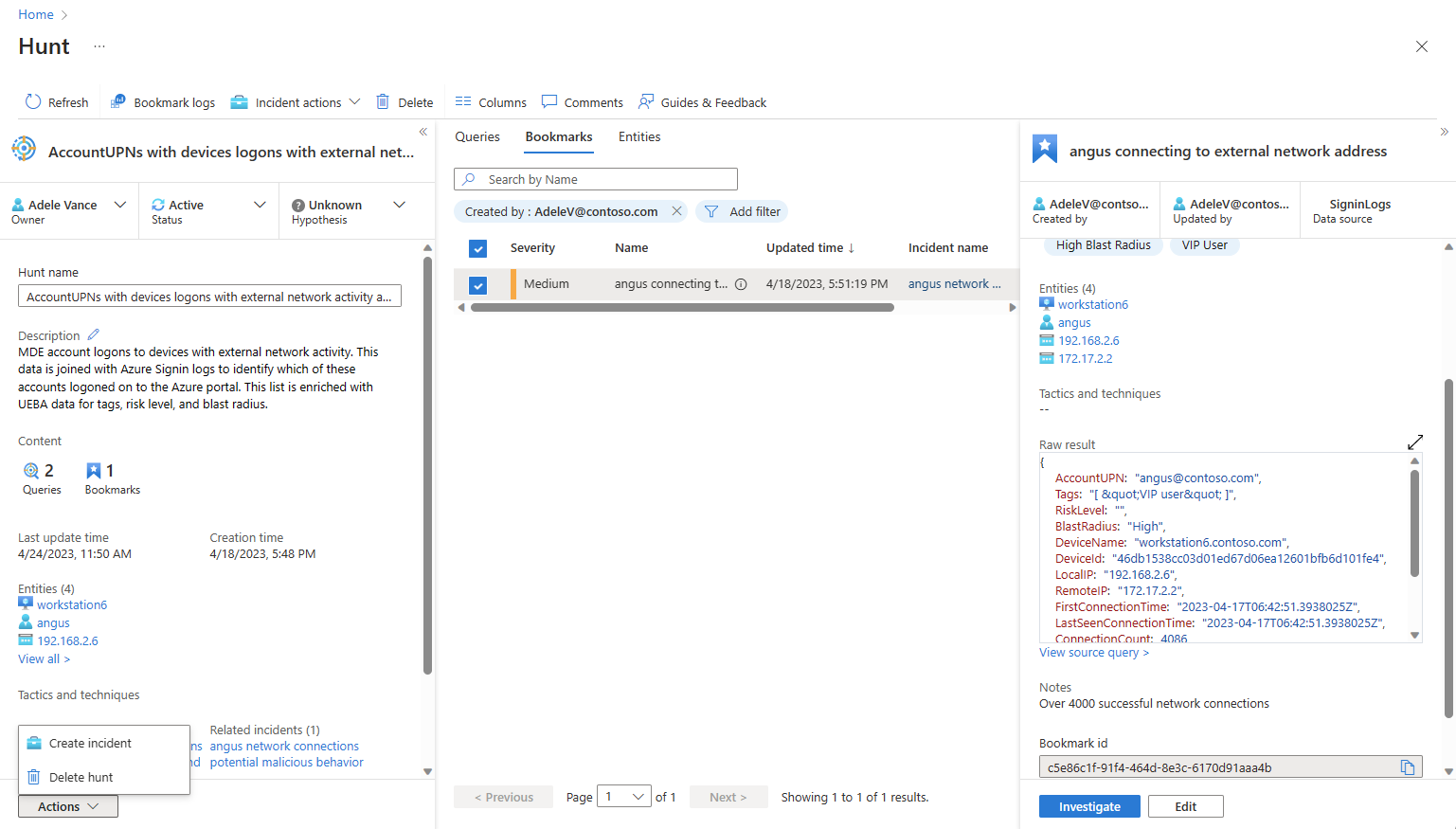Open Guides & Feedback
Image resolution: width=1456 pixels, height=829 pixels.
point(647,101)
